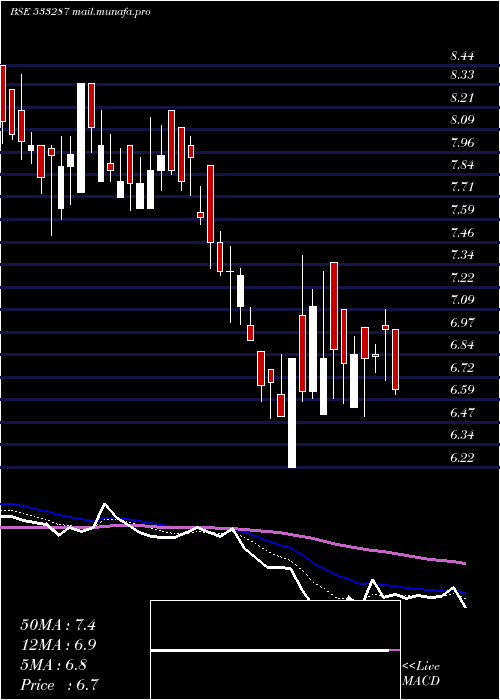Click the 6.34 price axis label

[x=462, y=435]
